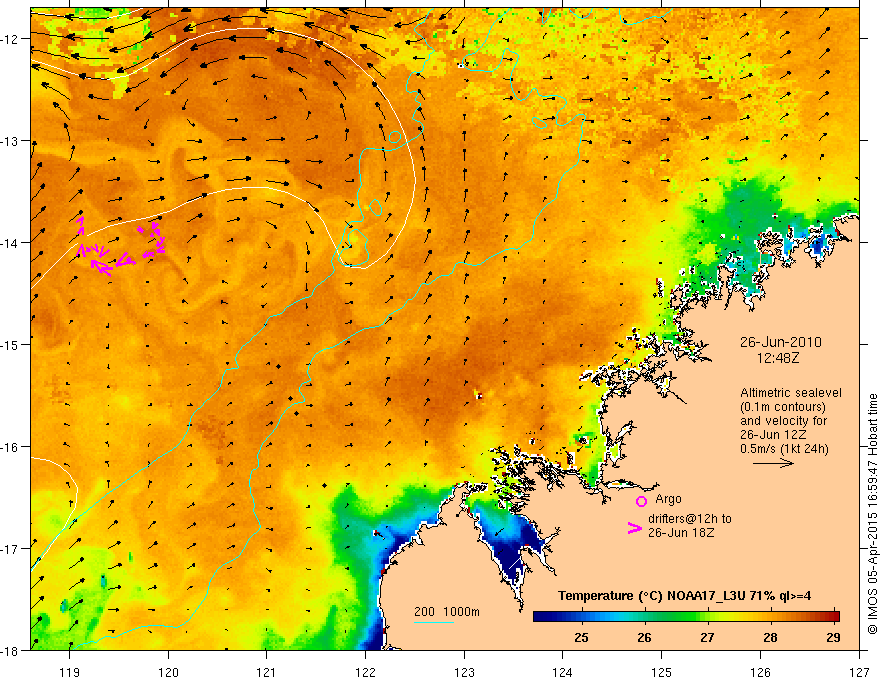The image size is (880, 680).
Task: Click the longitude axis label 123
Action: pyautogui.click(x=464, y=672)
